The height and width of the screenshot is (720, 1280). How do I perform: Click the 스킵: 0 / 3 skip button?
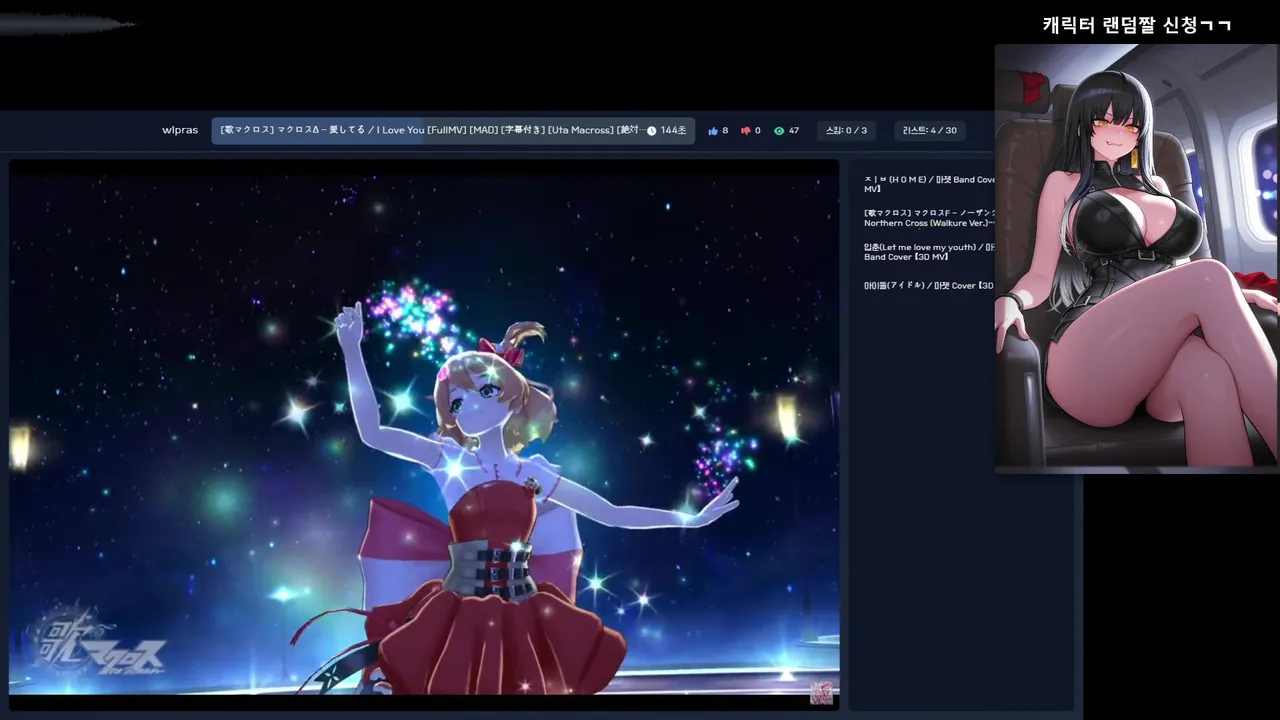[846, 131]
